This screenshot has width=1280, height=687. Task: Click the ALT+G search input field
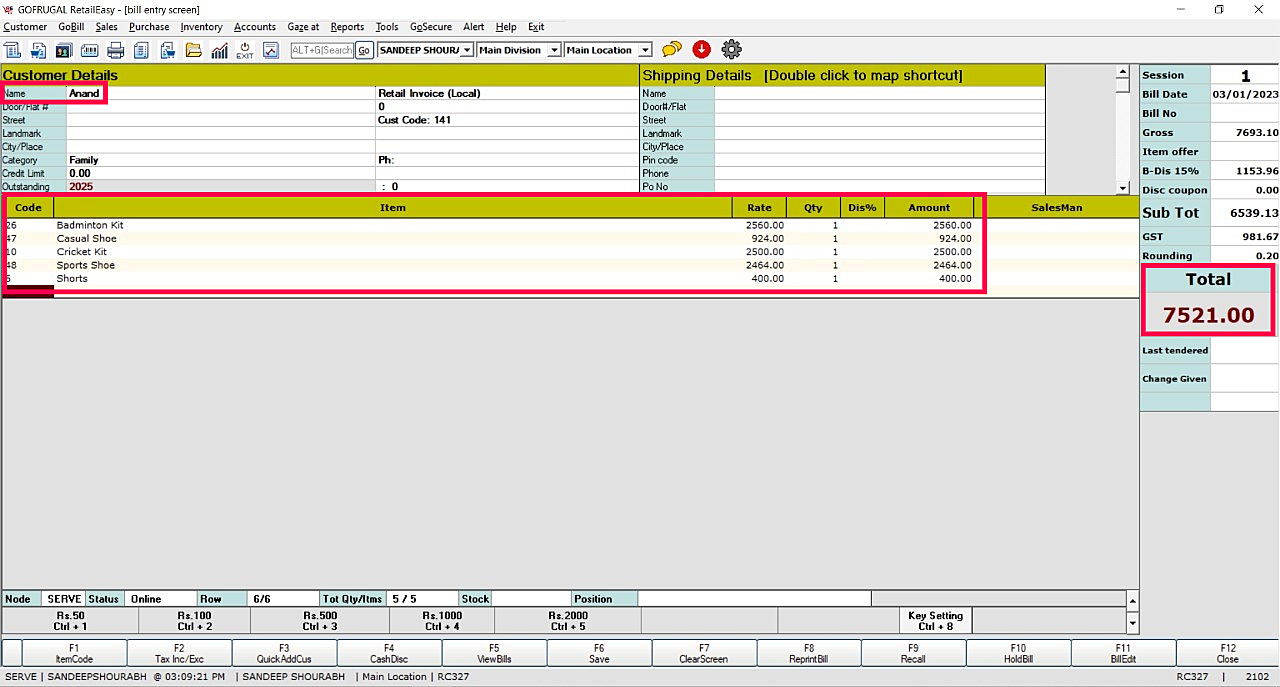pyautogui.click(x=322, y=50)
